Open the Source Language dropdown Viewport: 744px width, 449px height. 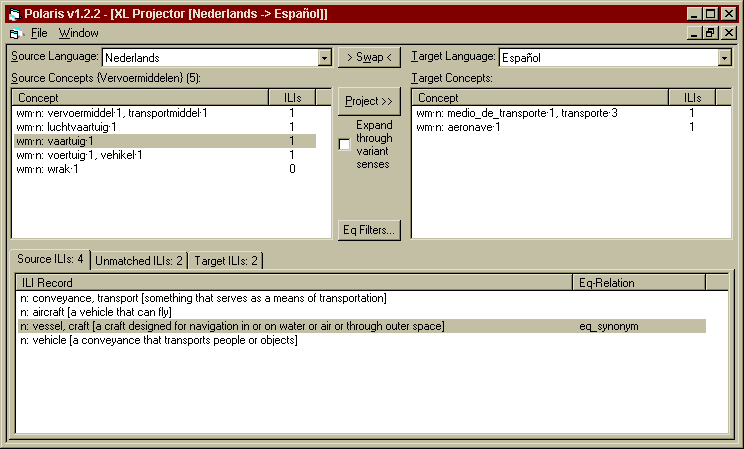coord(324,58)
